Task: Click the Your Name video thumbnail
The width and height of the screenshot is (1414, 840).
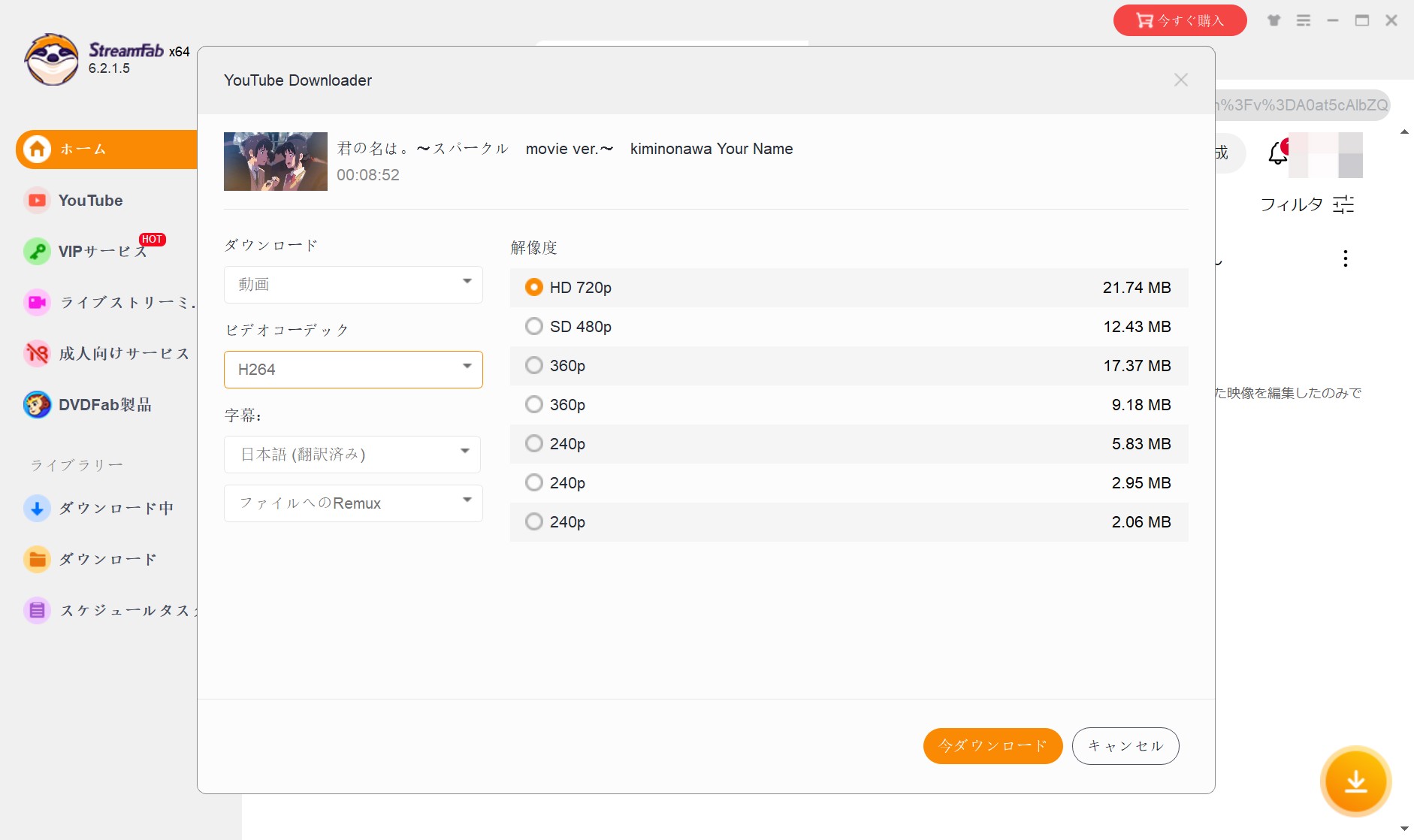Action: tap(276, 162)
